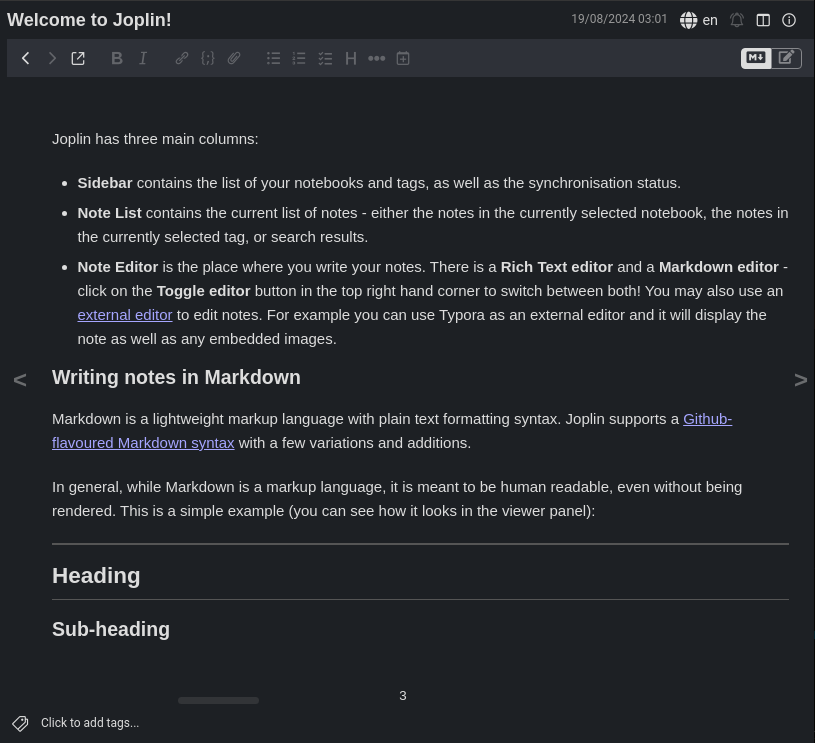Click 'Click to add tags...'
The image size is (815, 743).
[90, 723]
